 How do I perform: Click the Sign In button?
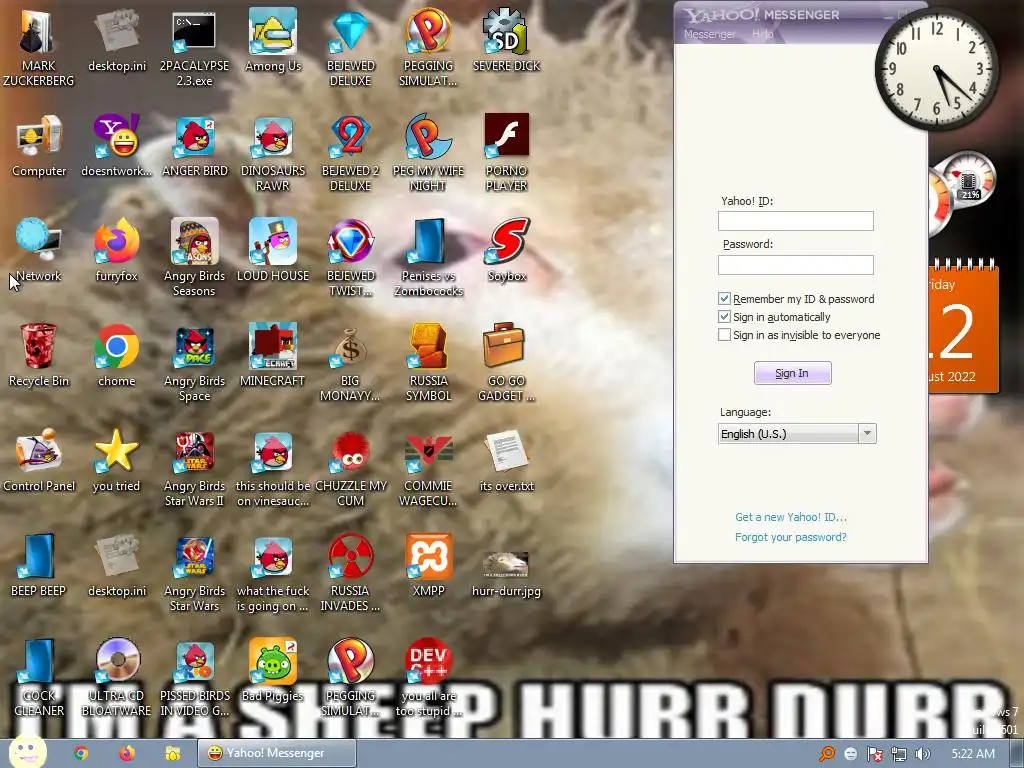pyautogui.click(x=792, y=373)
